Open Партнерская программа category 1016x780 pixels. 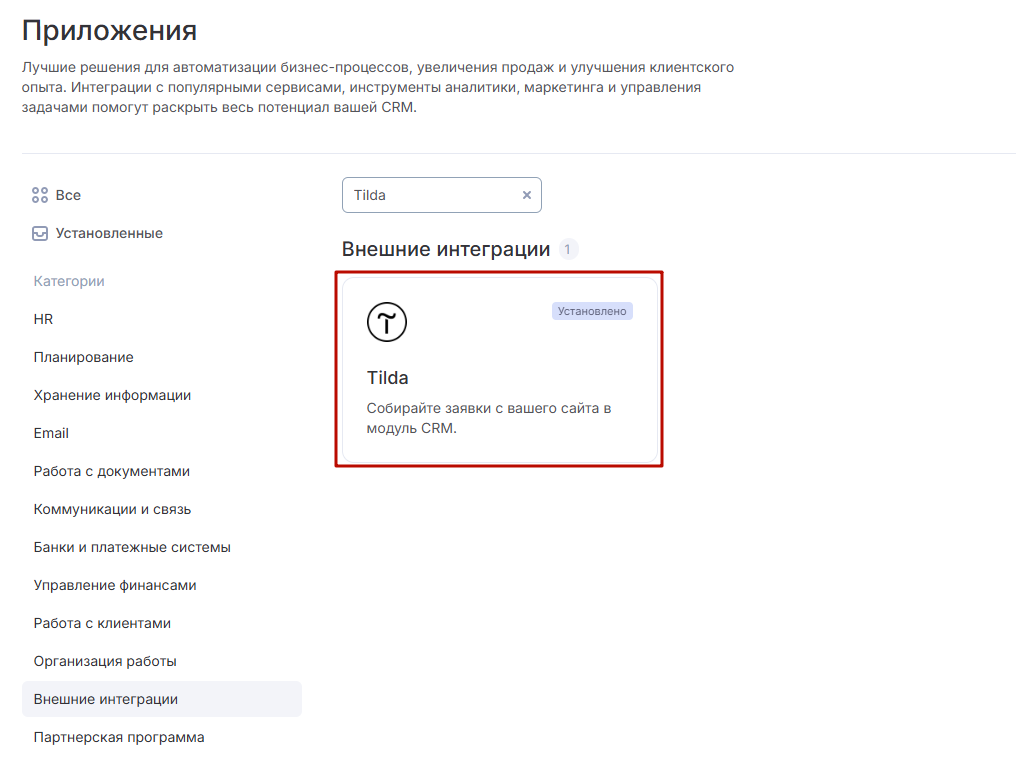pyautogui.click(x=119, y=737)
